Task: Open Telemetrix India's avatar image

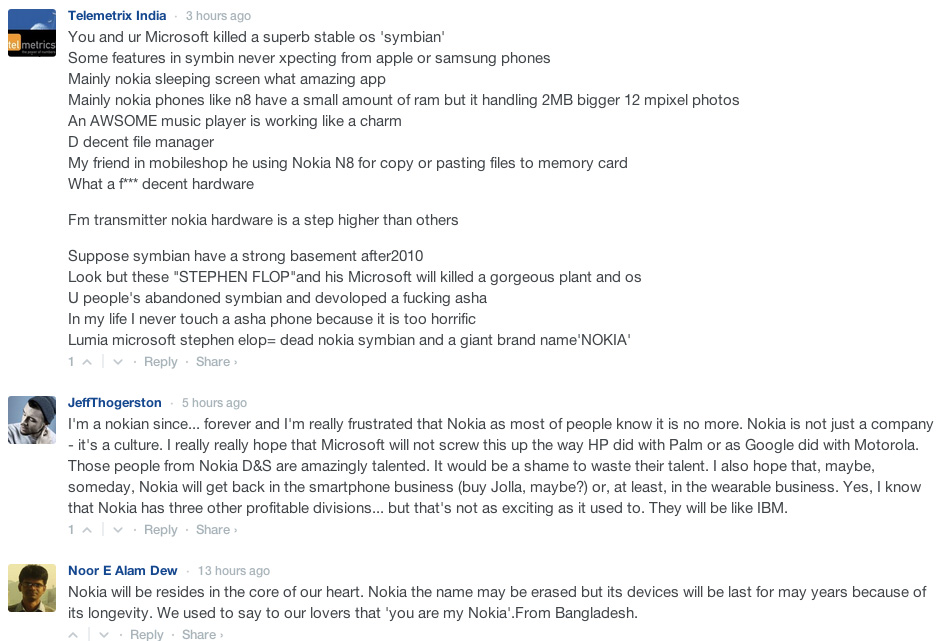Action: pos(32,33)
